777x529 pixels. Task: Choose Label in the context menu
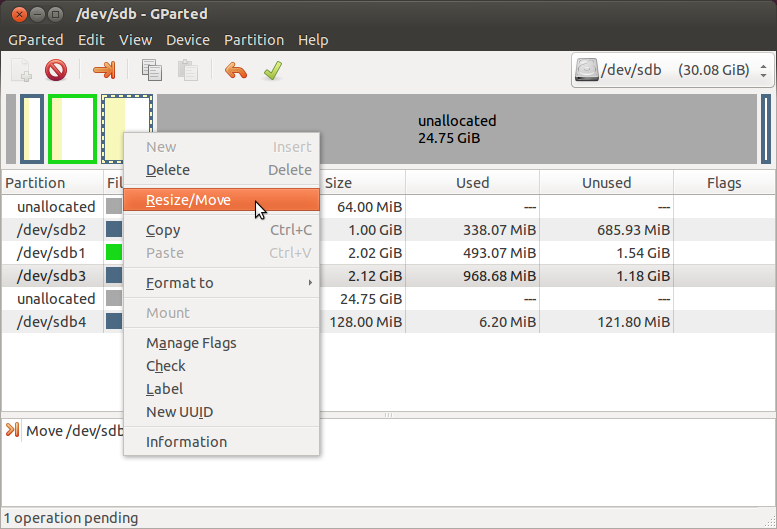[x=221, y=389]
